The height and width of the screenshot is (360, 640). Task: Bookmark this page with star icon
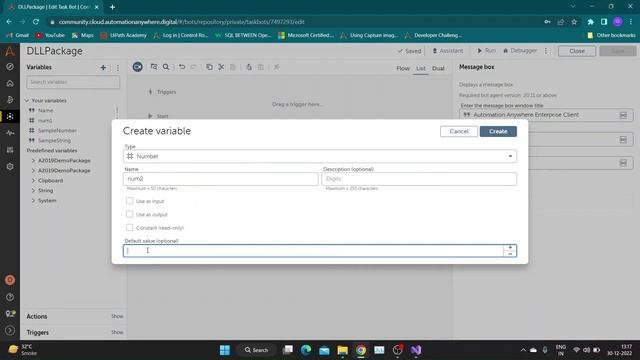[574, 22]
